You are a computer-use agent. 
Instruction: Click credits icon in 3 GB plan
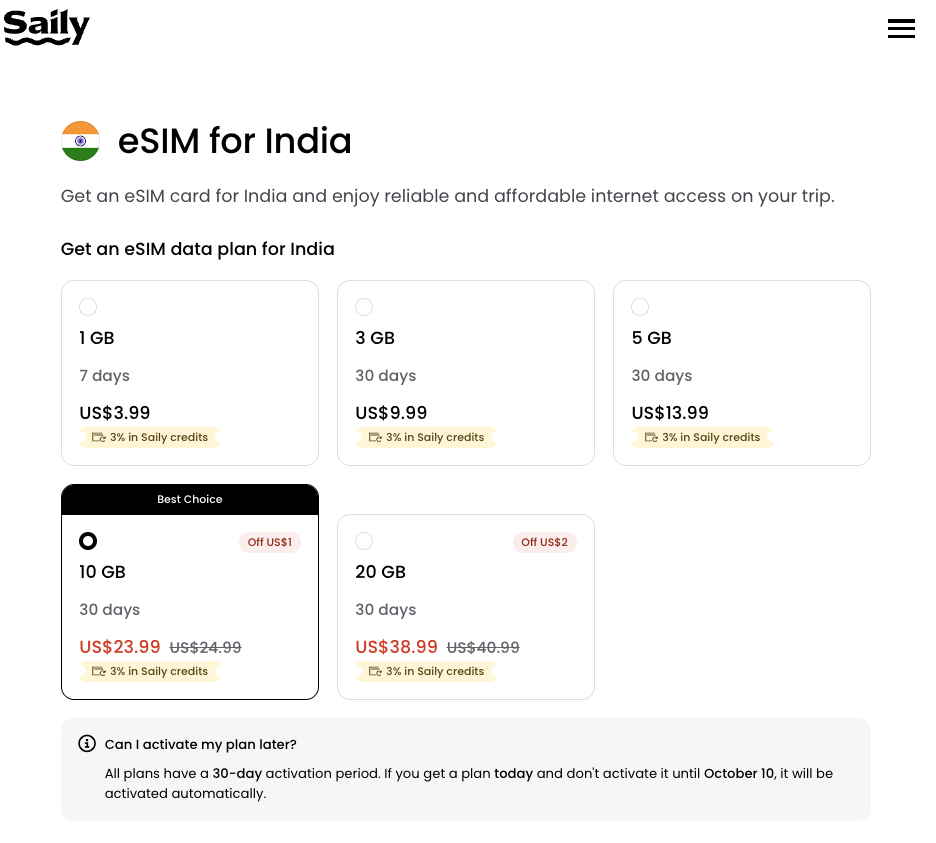(x=375, y=437)
